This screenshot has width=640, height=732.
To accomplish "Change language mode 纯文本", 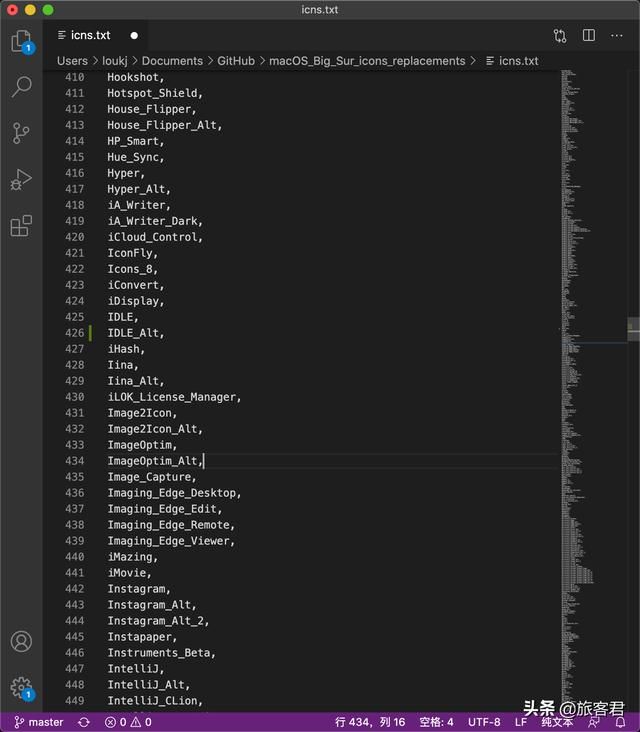I will [557, 722].
